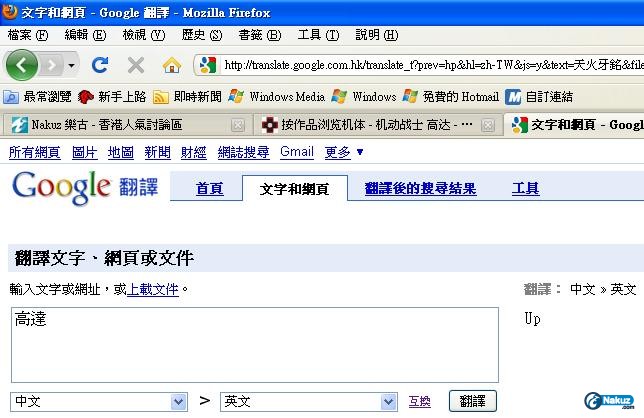The width and height of the screenshot is (644, 418).
Task: Click inside the translation text box containing 高達
Action: tap(255, 345)
